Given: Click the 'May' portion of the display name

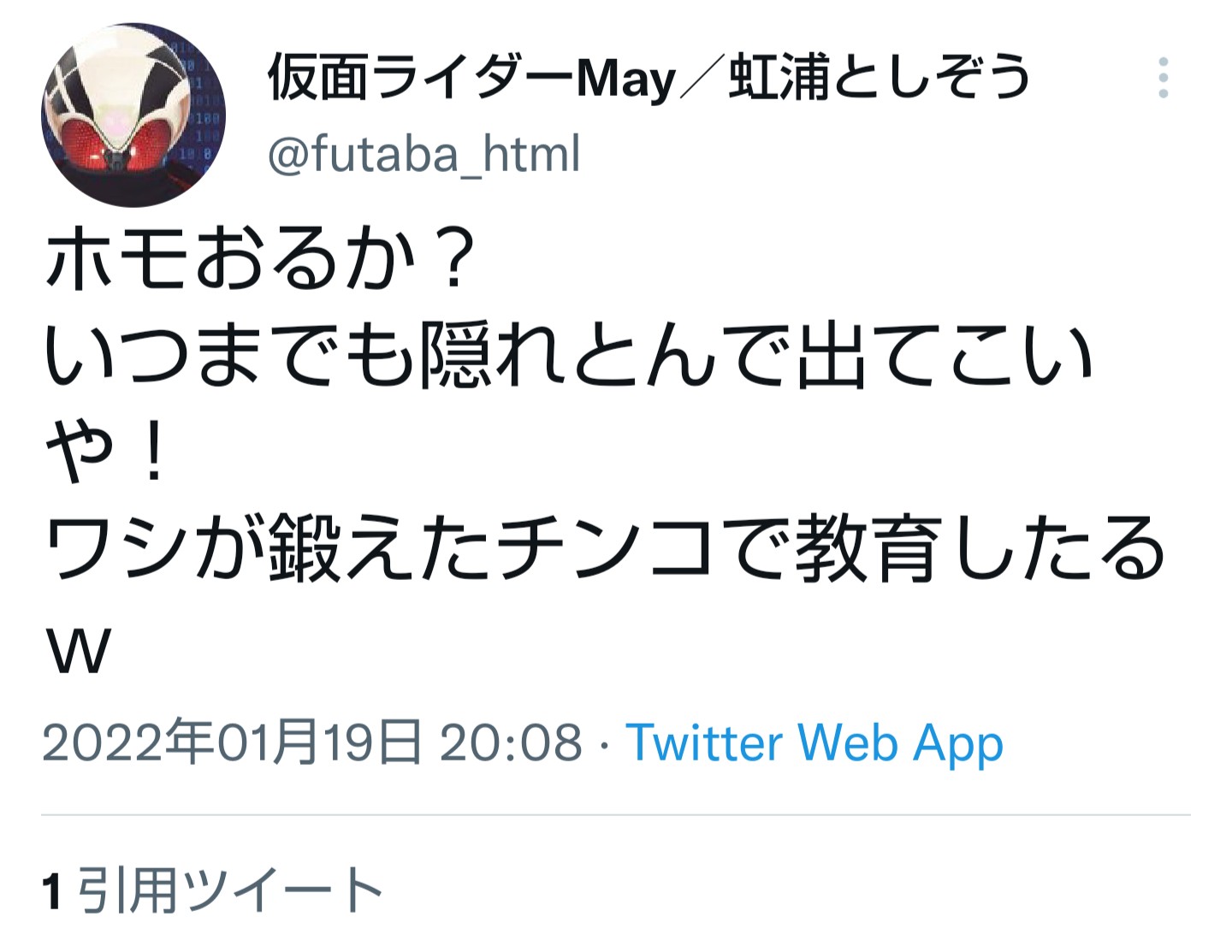Looking at the screenshot, I should pyautogui.click(x=626, y=80).
